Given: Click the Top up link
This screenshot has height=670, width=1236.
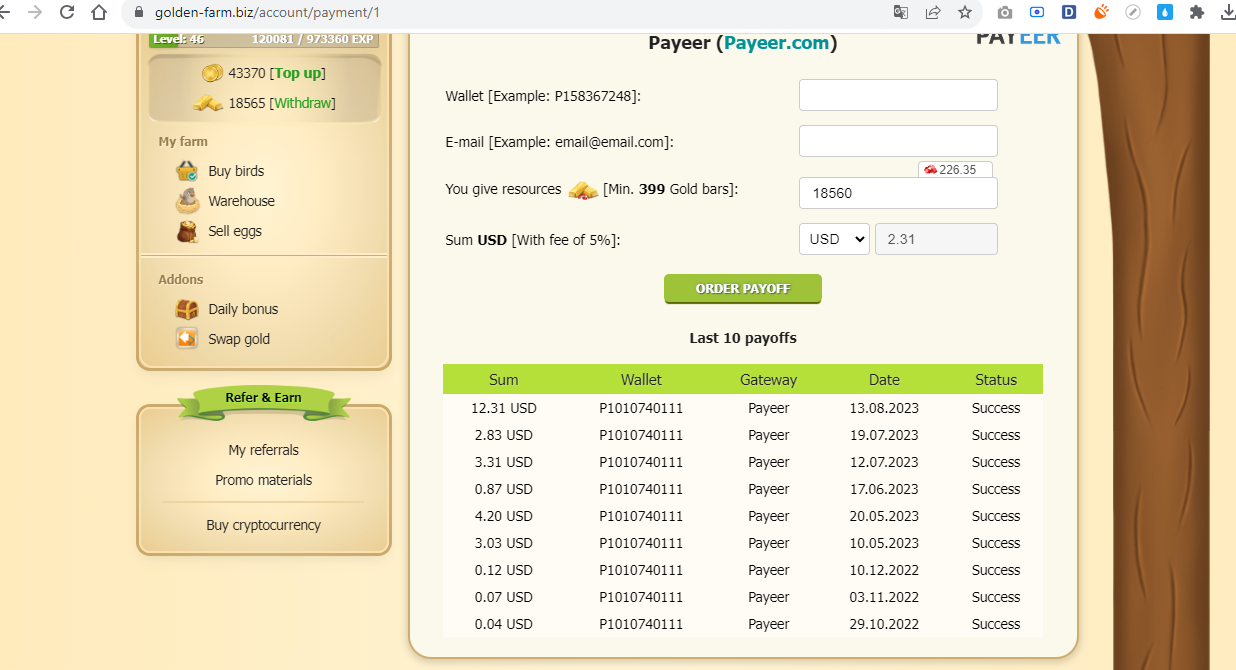Looking at the screenshot, I should tap(298, 73).
